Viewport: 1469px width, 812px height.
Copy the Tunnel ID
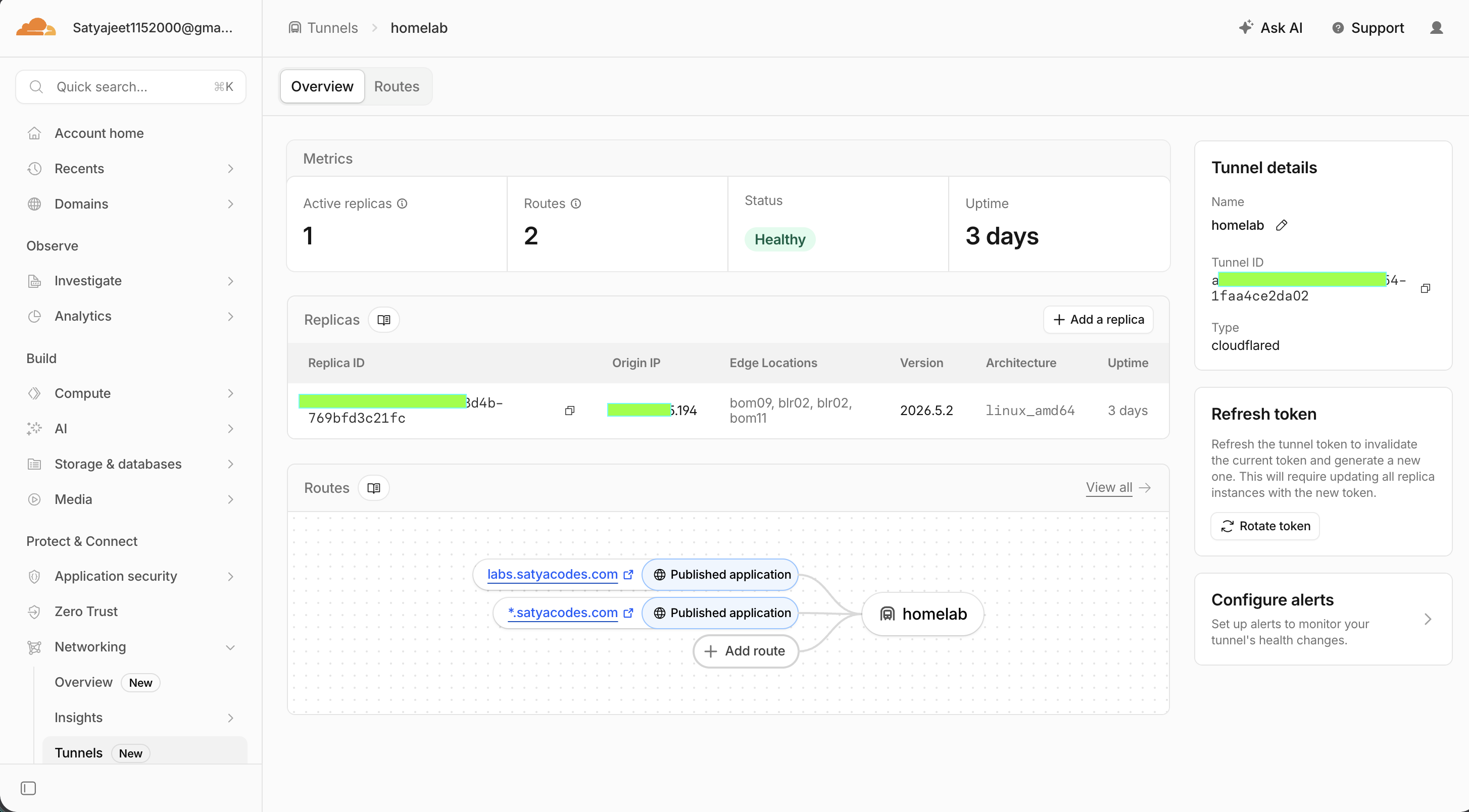pos(1425,288)
